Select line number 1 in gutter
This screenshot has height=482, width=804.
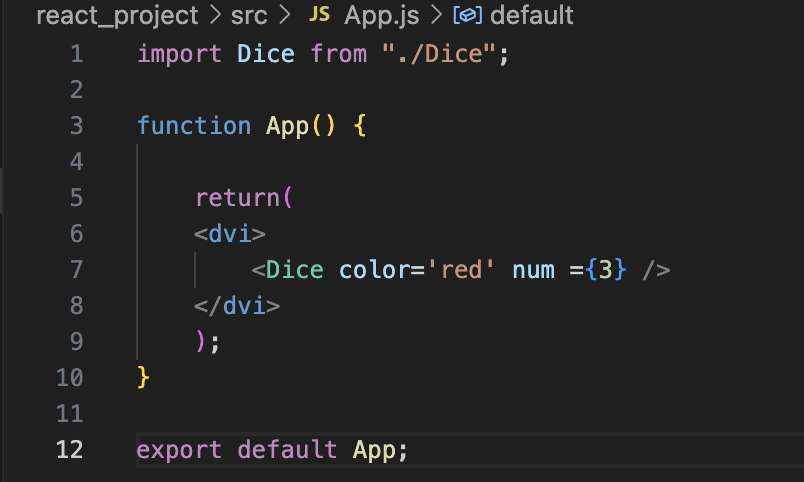[77, 54]
